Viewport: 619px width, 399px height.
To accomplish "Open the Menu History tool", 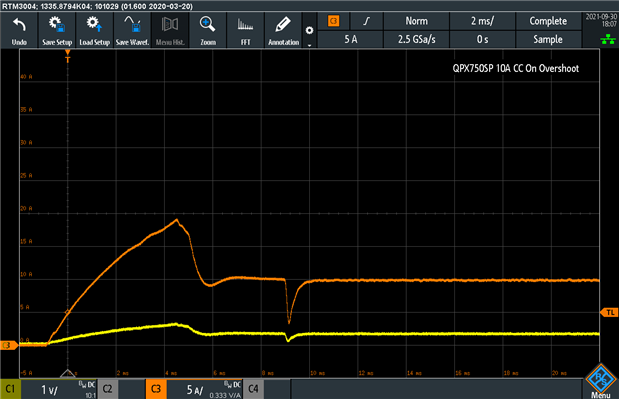I will click(x=170, y=30).
